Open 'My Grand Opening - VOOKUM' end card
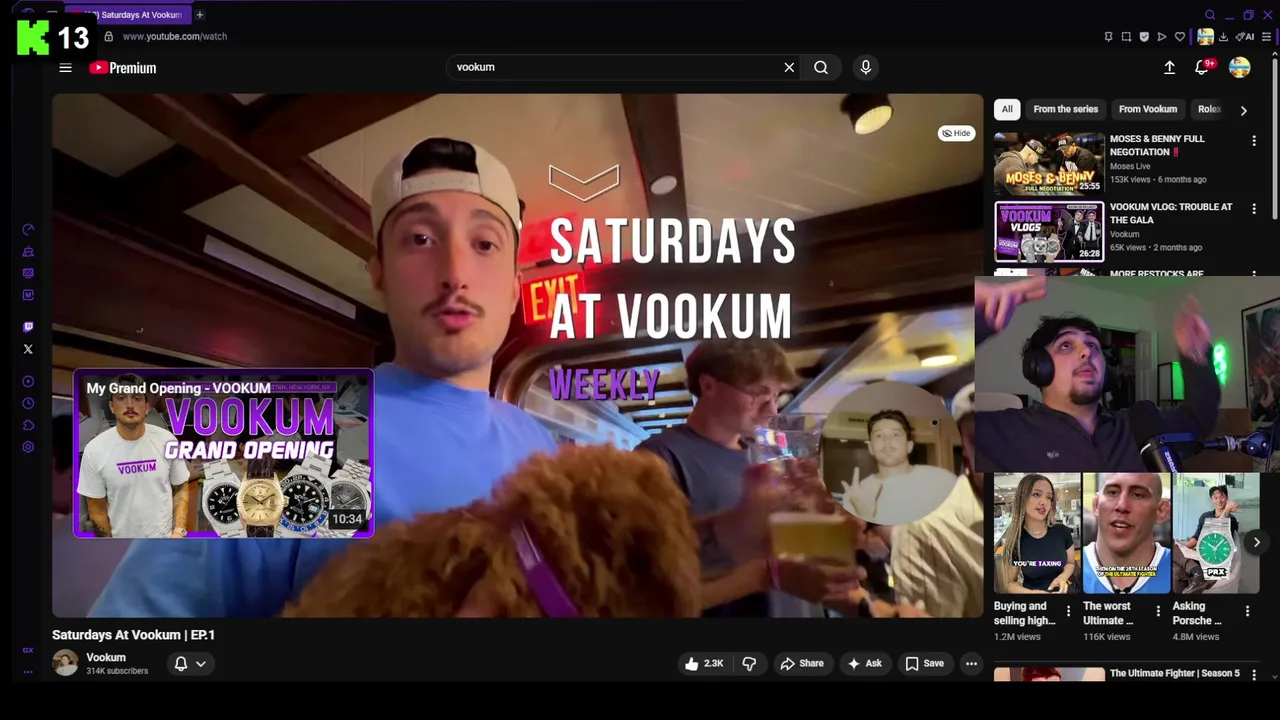The height and width of the screenshot is (720, 1280). click(224, 453)
